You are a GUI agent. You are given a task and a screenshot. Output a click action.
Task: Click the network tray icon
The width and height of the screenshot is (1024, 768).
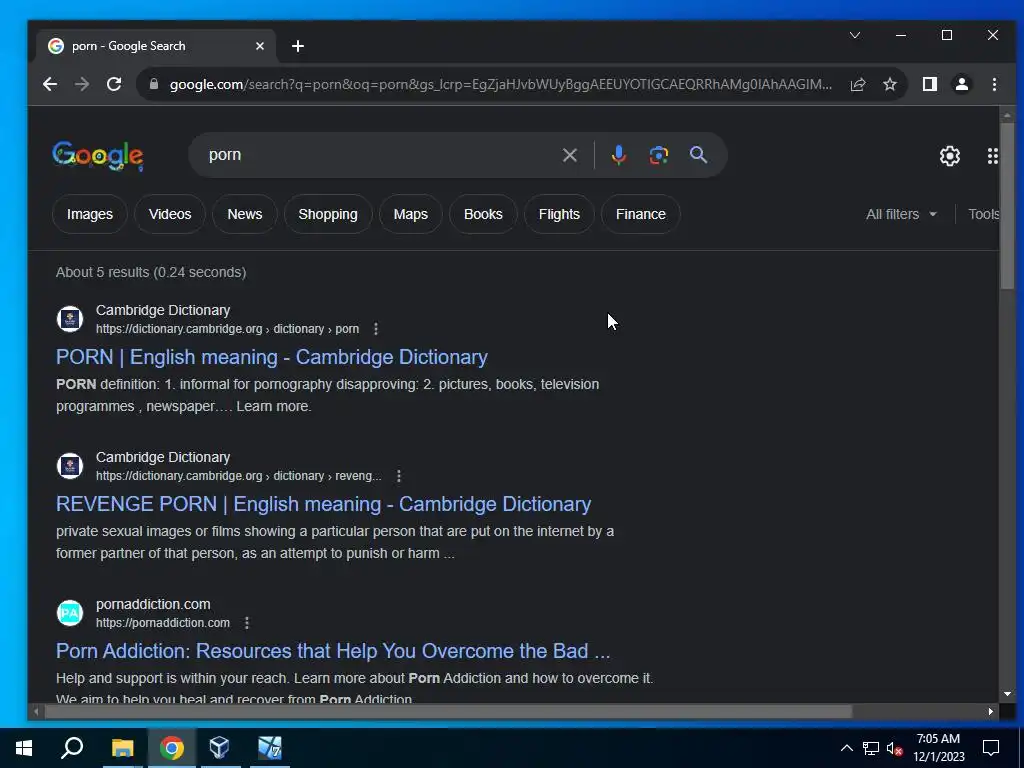tap(871, 748)
